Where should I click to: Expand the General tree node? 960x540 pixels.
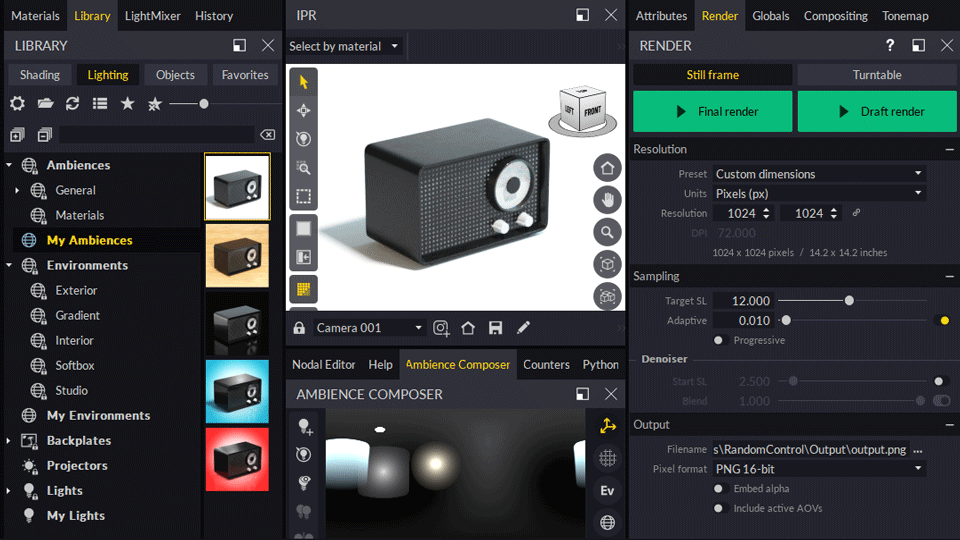17,190
